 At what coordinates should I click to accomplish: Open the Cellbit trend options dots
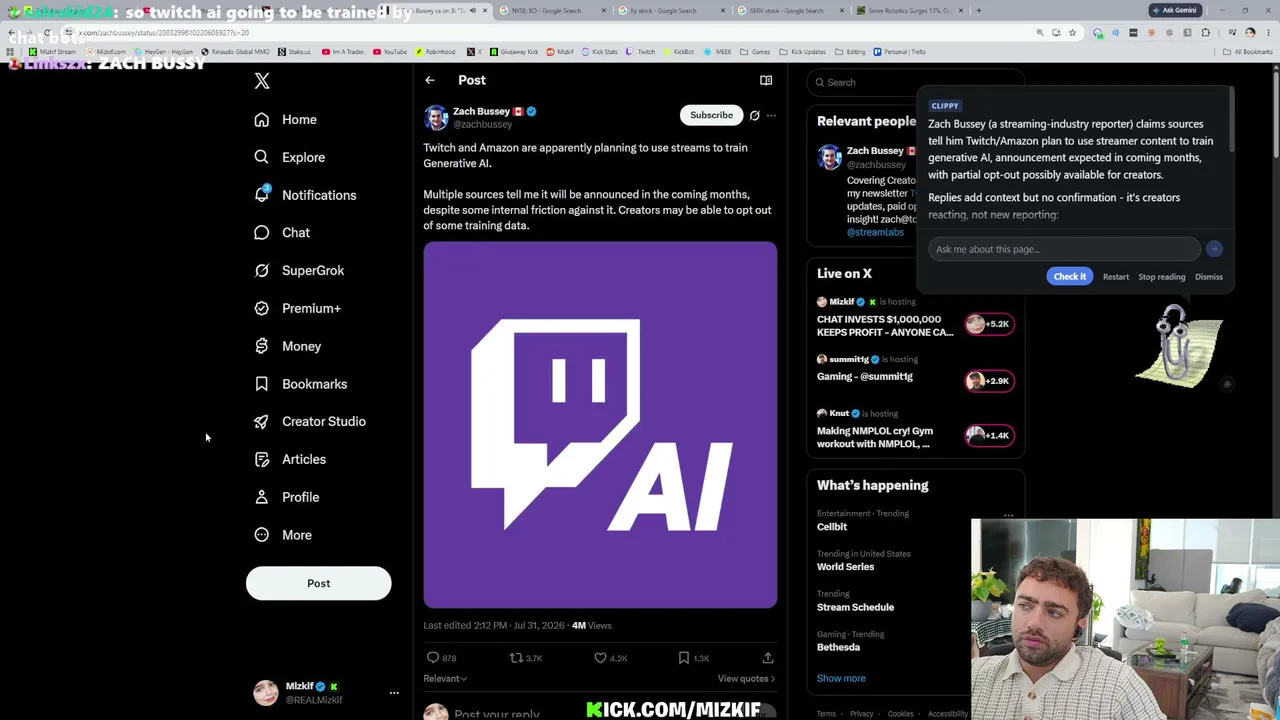[x=1008, y=516]
